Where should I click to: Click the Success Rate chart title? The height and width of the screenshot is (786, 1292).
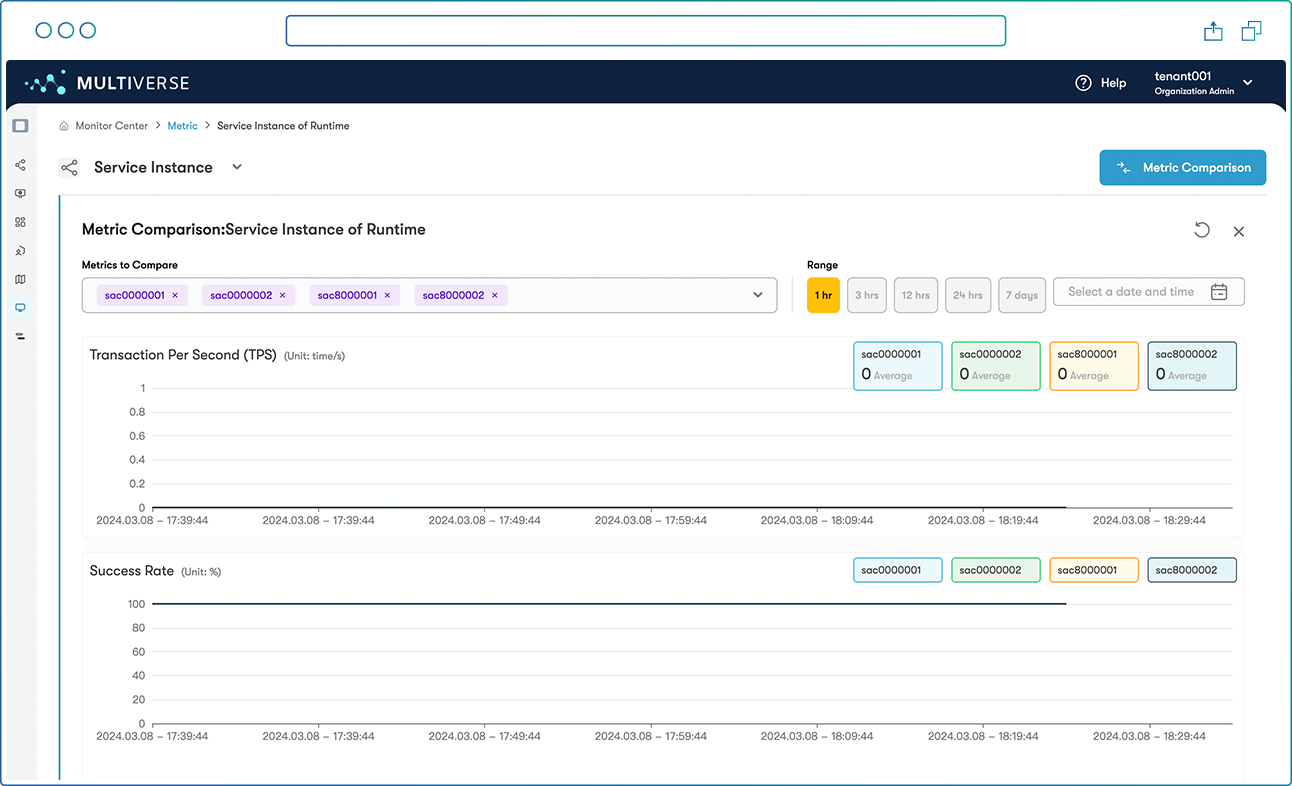point(132,571)
